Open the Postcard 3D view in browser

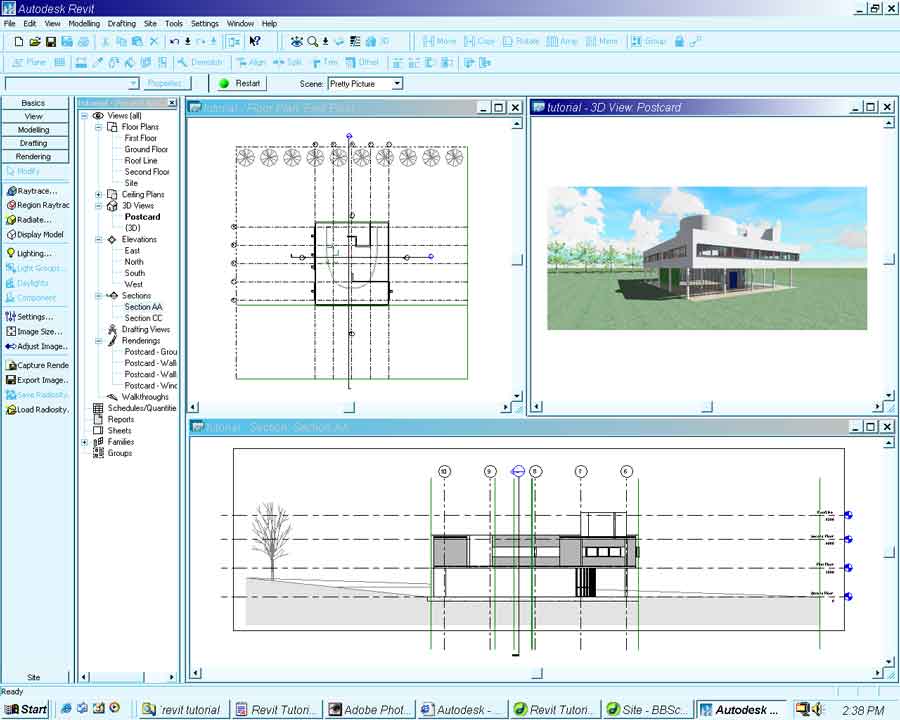[142, 217]
